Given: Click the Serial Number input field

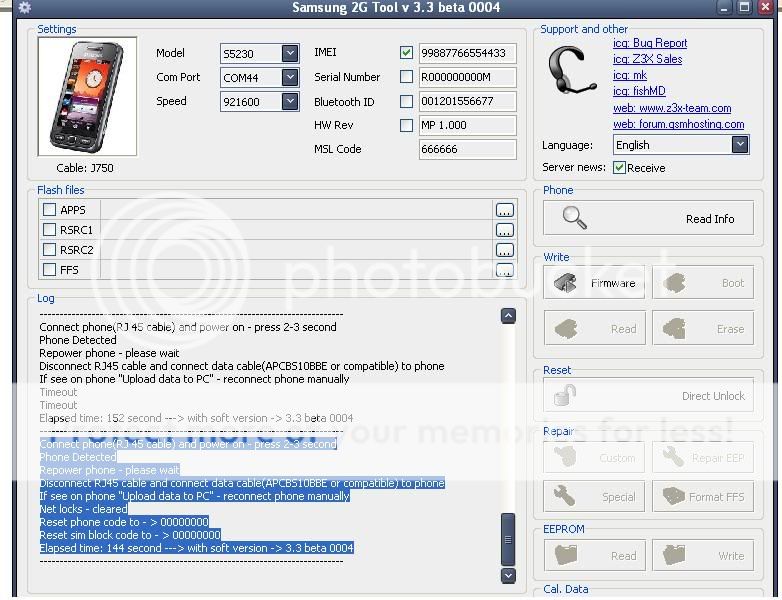Looking at the screenshot, I should click(467, 77).
